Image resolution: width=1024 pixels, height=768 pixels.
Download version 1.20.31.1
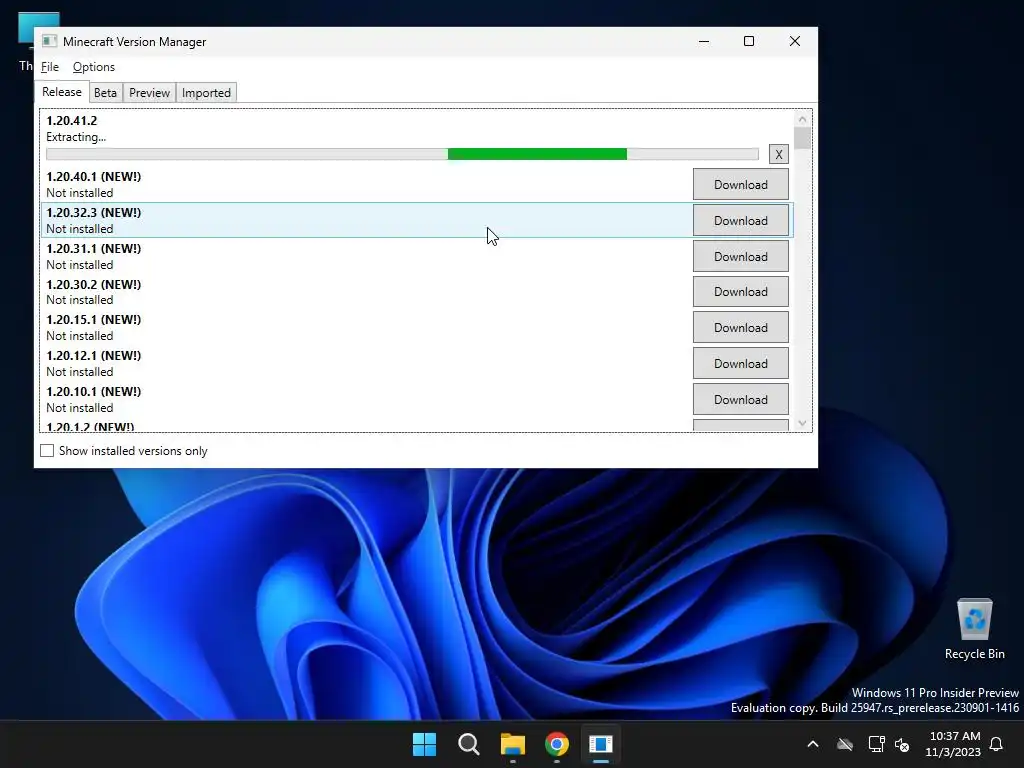click(x=741, y=257)
